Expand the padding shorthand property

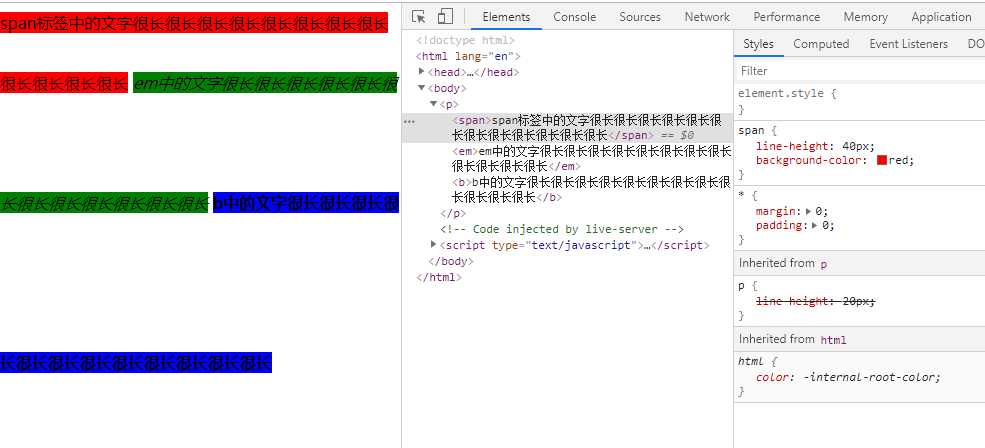tap(815, 225)
